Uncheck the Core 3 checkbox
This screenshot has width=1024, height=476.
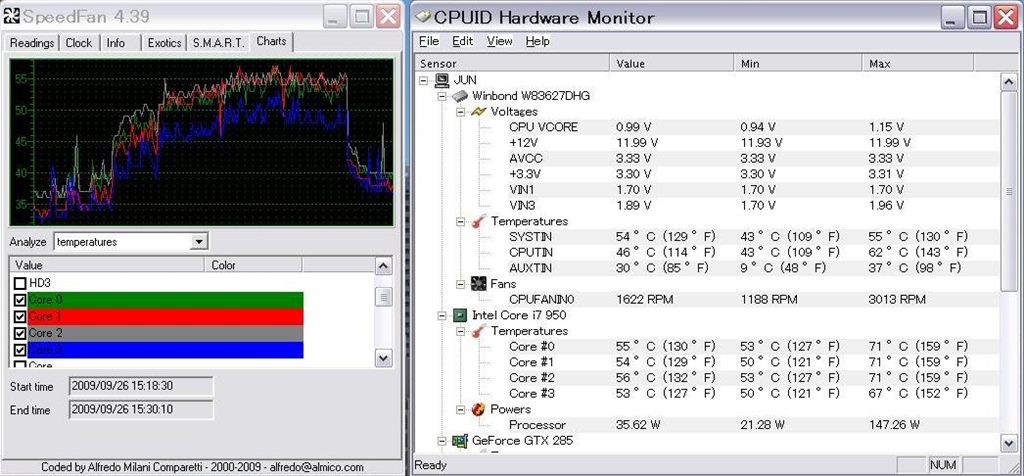pos(20,350)
